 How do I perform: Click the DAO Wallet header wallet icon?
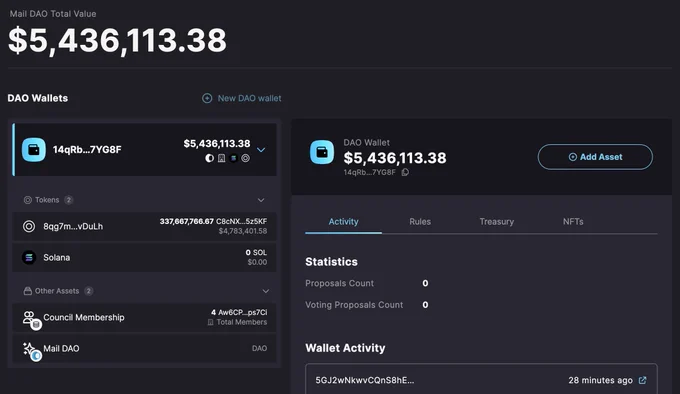[x=322, y=152]
